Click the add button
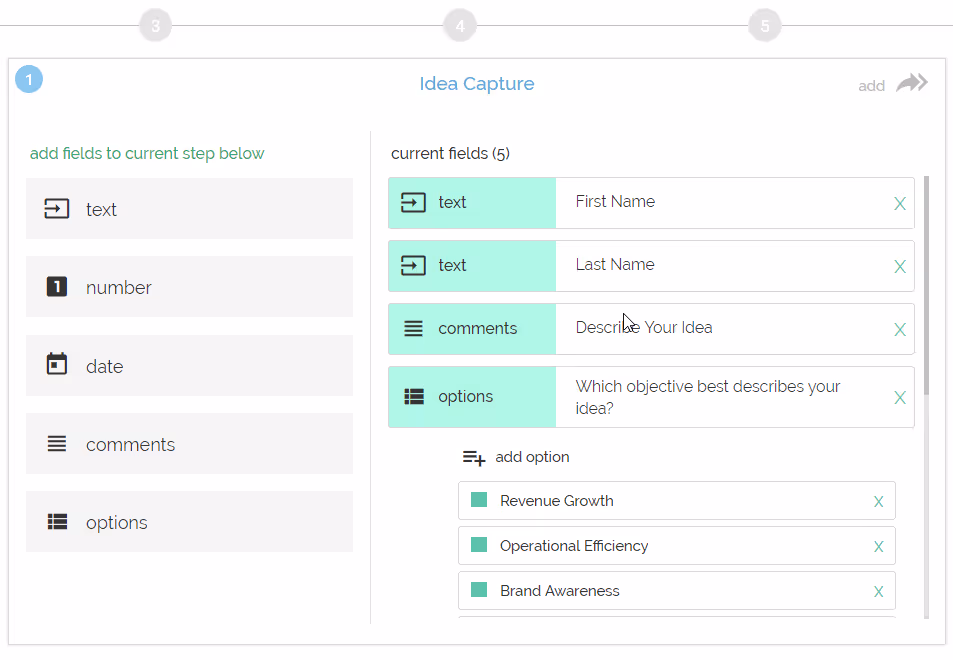953x660 pixels. pos(869,85)
